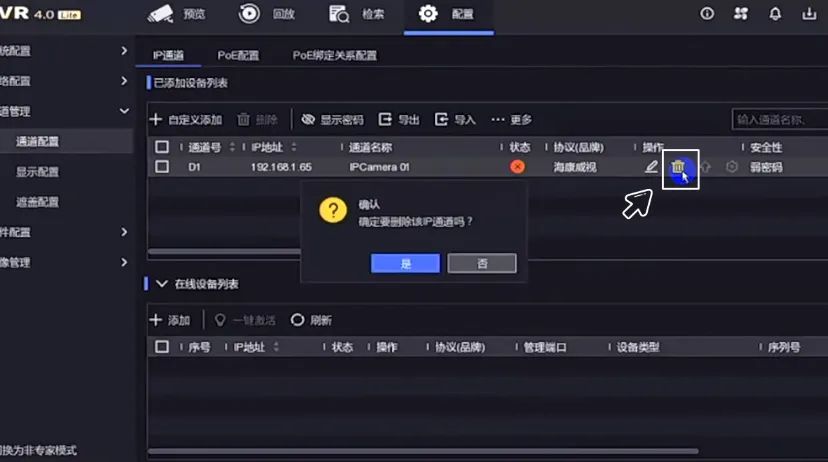This screenshot has width=828, height=462.
Task: Click the 输入通道名称 search field
Action: pyautogui.click(x=778, y=120)
